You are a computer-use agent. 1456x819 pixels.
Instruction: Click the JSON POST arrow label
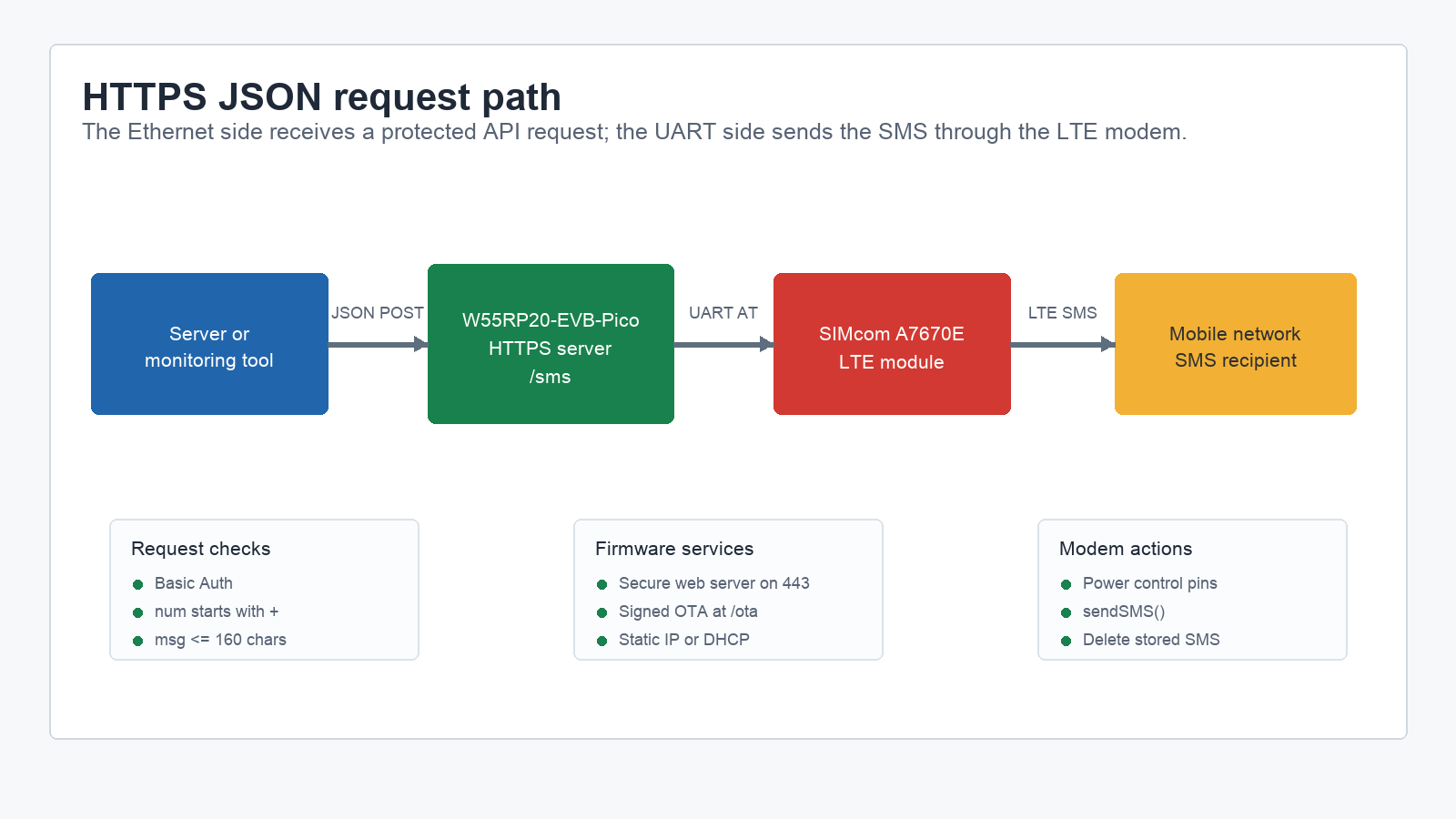378,313
